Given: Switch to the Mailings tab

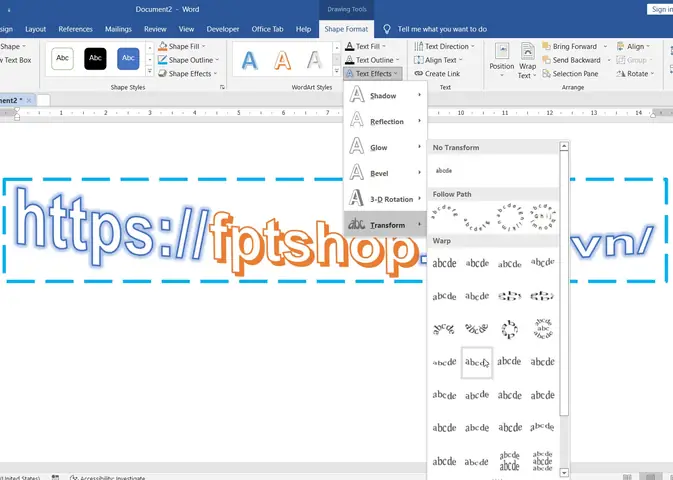Looking at the screenshot, I should pos(118,29).
